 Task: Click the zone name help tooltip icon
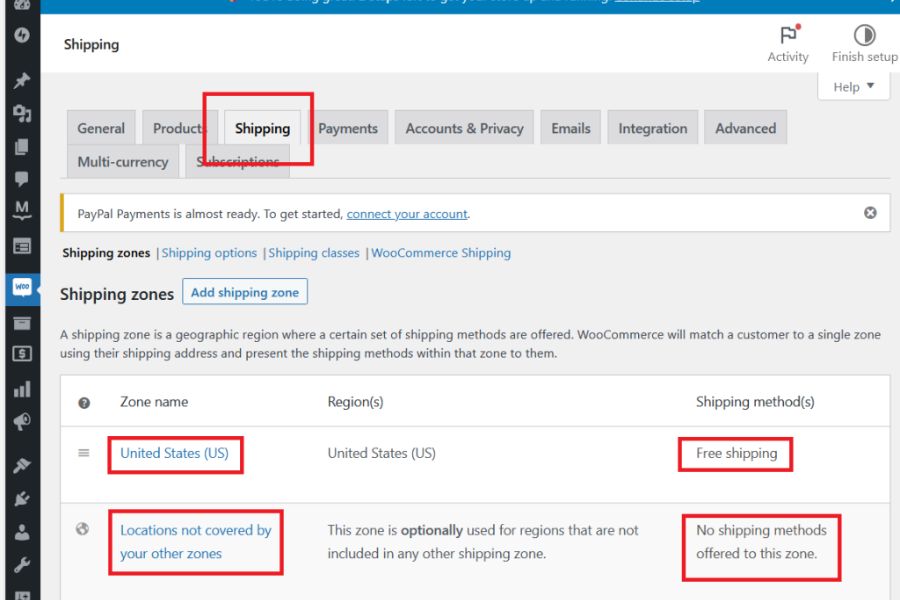pyautogui.click(x=84, y=403)
